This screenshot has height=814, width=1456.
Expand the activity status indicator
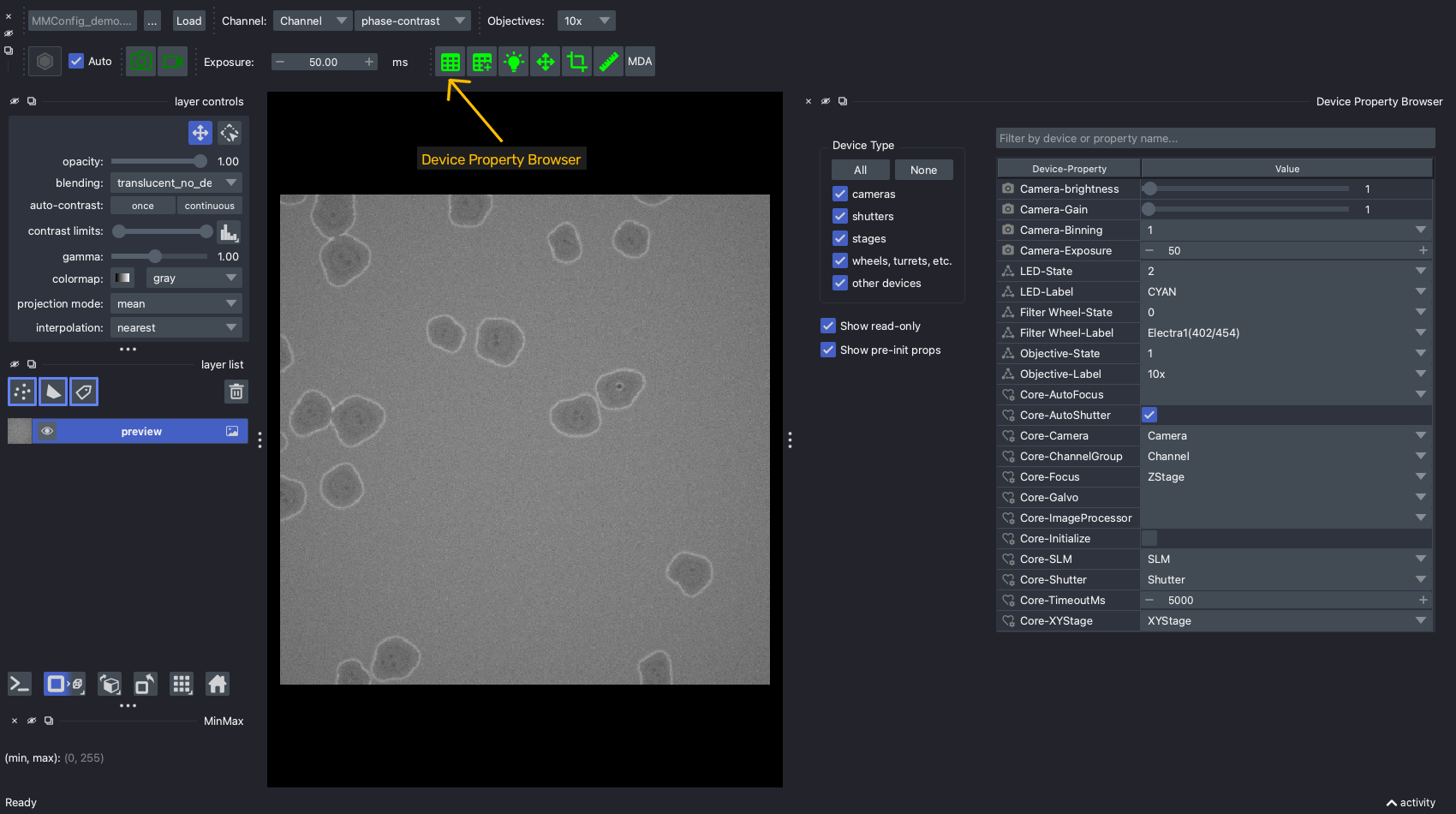point(1411,803)
